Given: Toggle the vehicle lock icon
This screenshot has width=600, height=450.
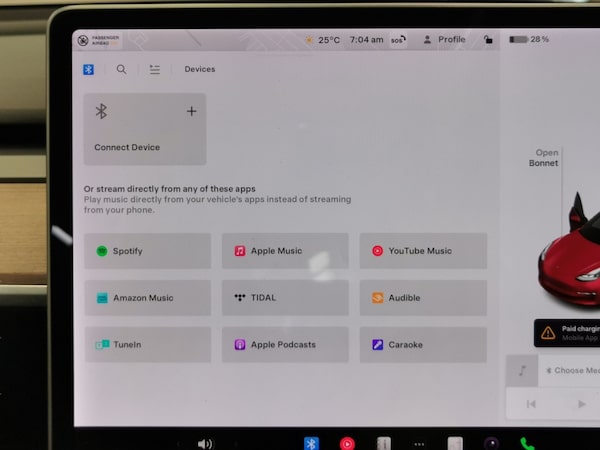Looking at the screenshot, I should pos(487,40).
